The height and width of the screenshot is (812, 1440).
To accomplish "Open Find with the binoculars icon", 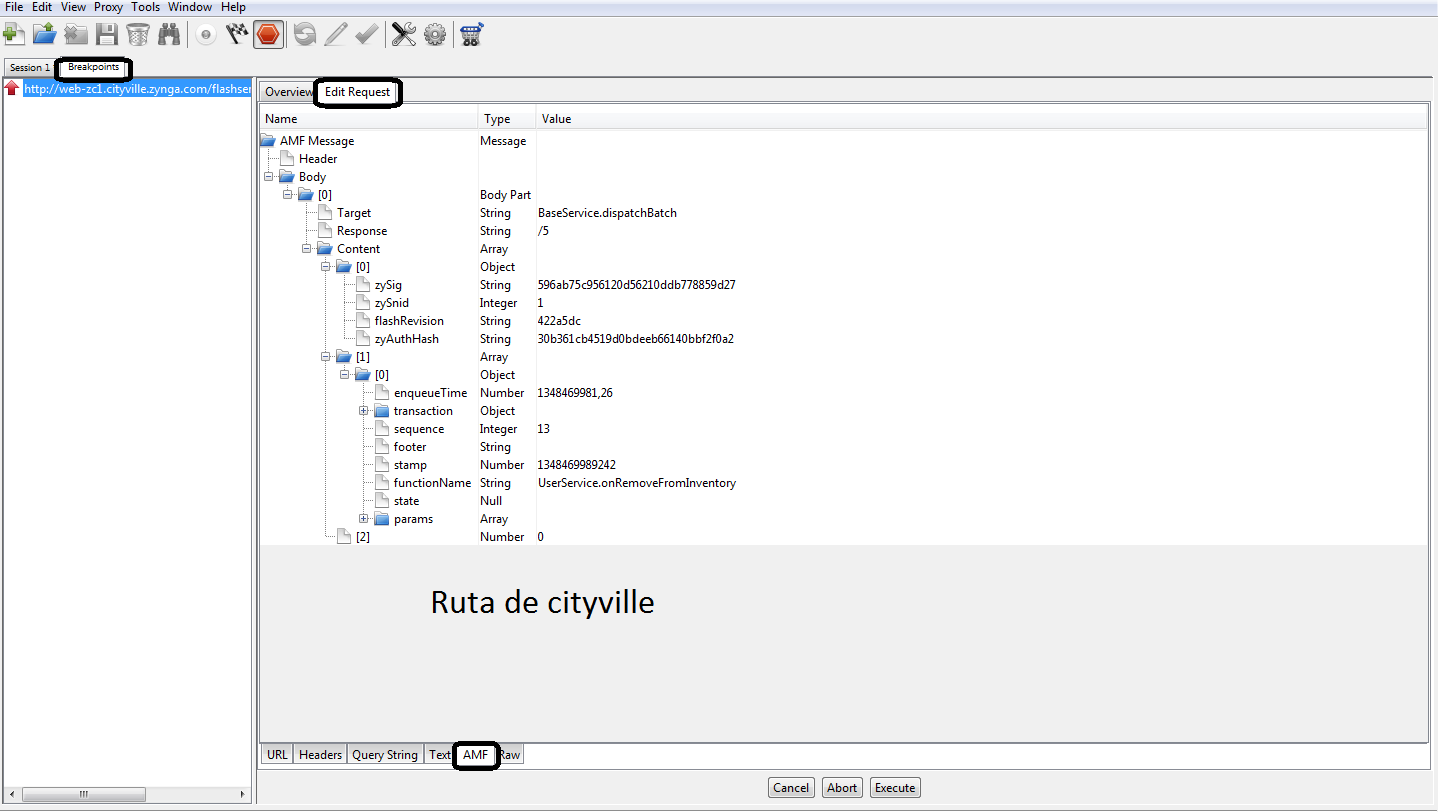I will [x=169, y=35].
